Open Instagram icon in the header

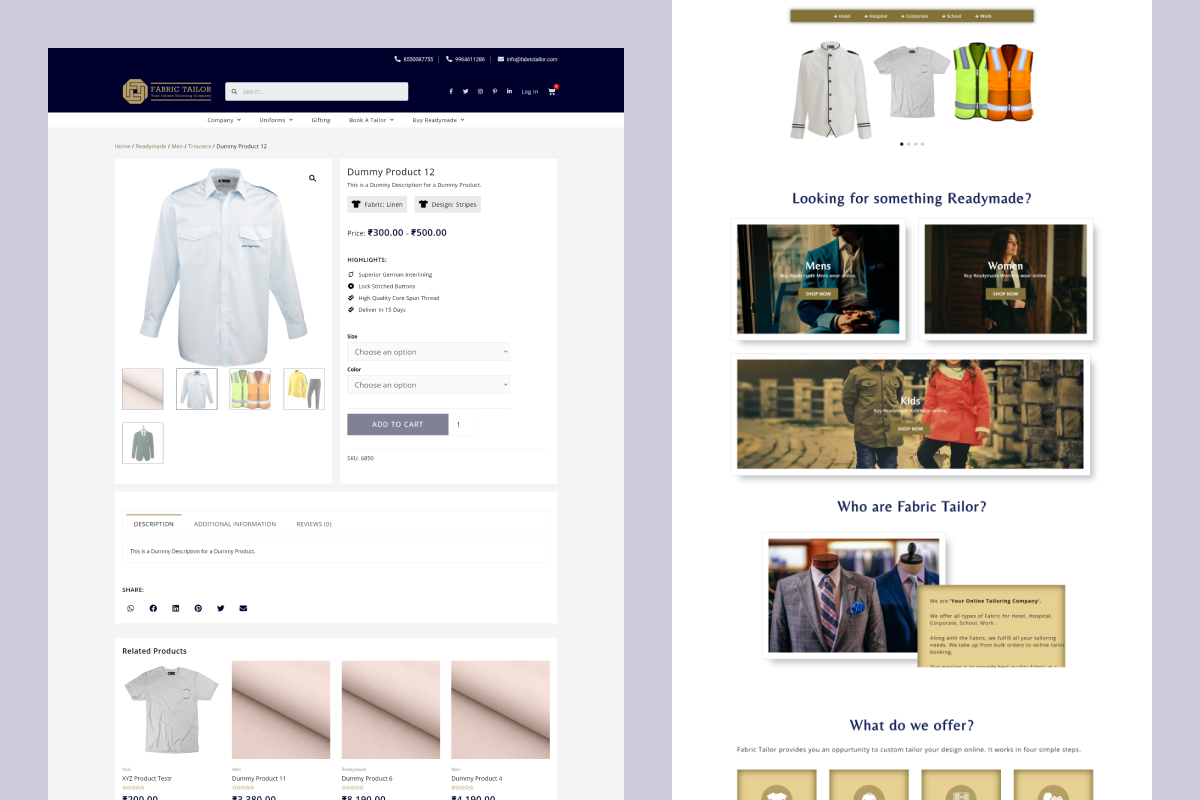pyautogui.click(x=480, y=91)
